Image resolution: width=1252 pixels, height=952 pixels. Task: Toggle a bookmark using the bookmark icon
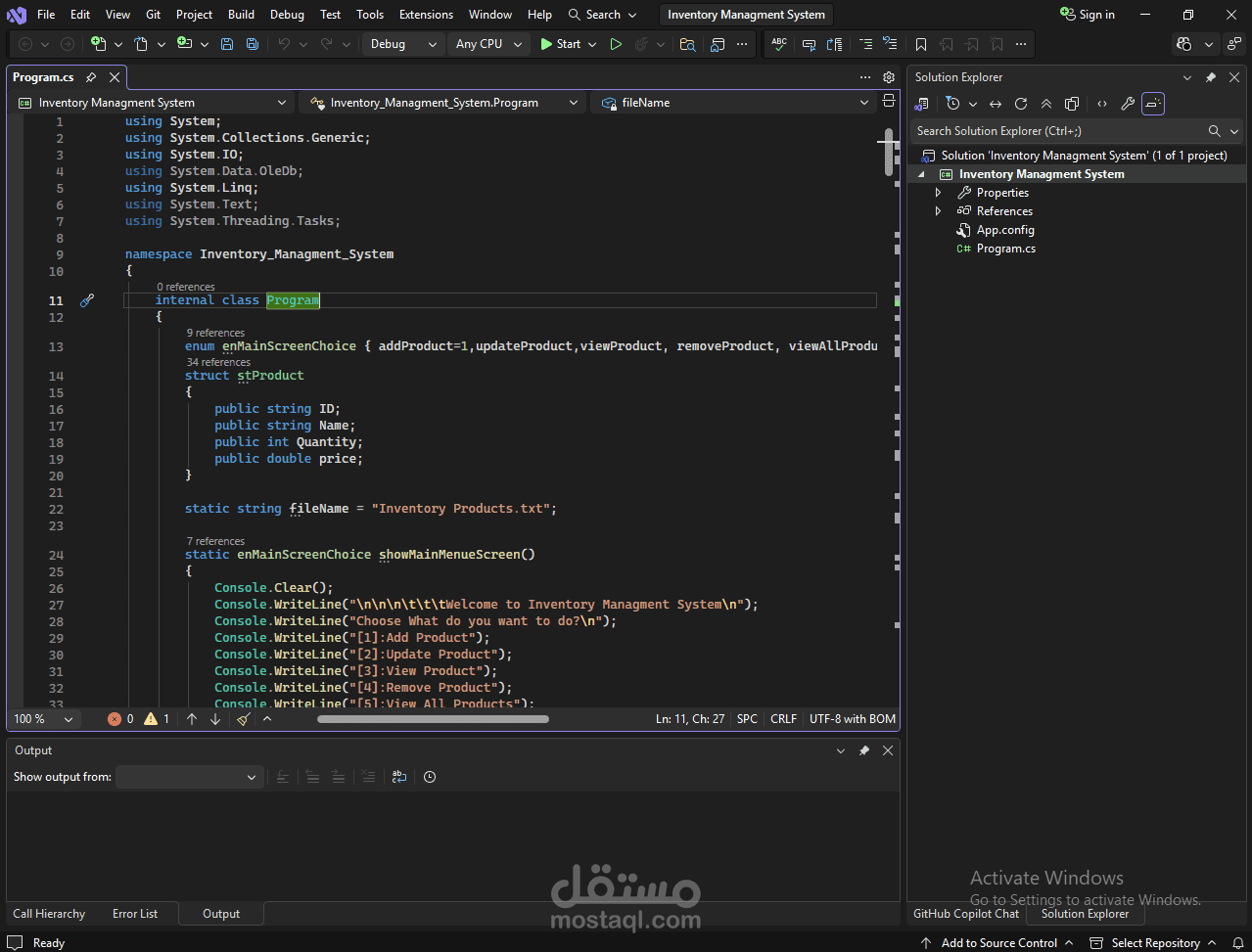pos(921,44)
